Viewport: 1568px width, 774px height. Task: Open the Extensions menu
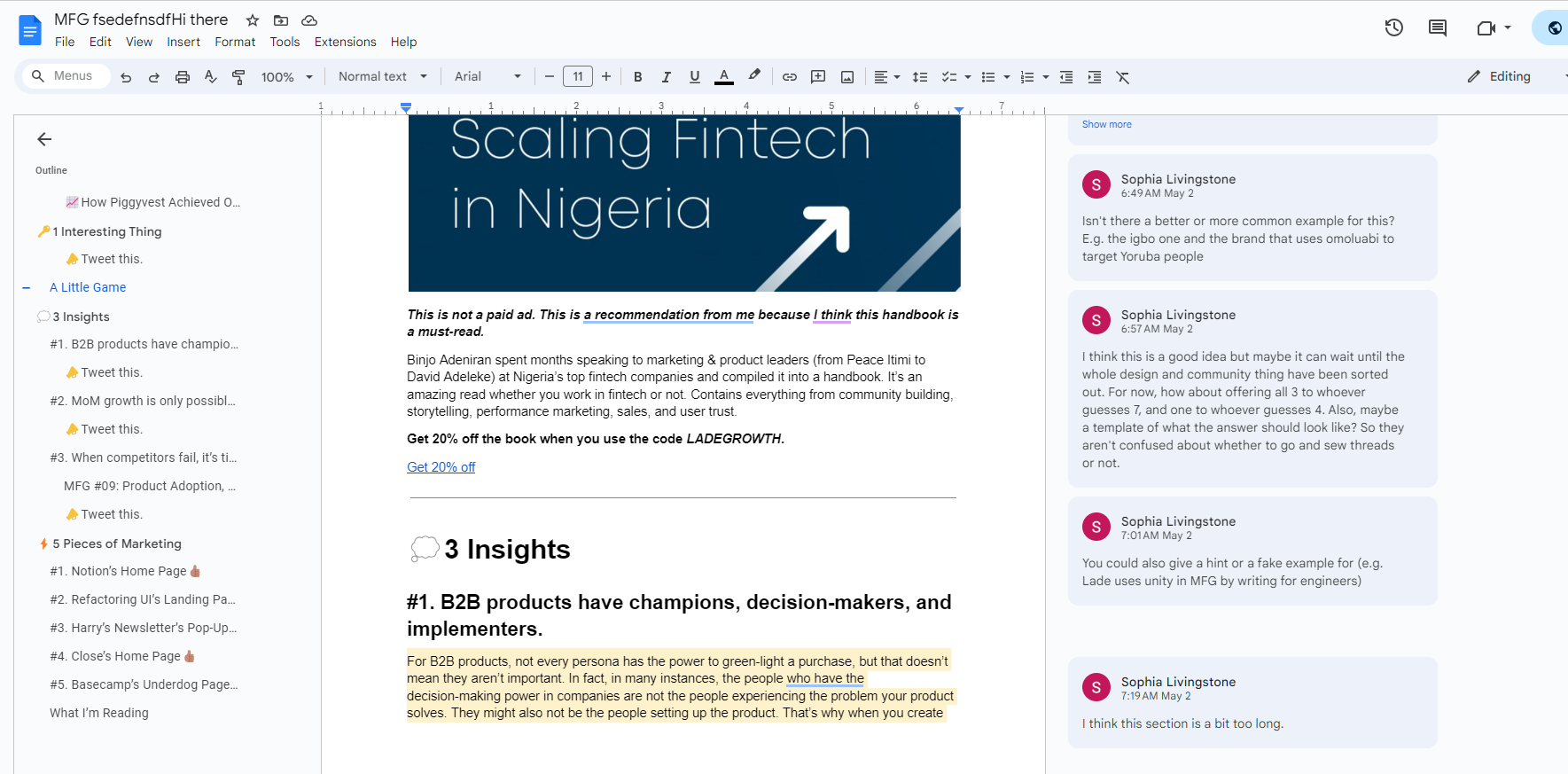345,42
